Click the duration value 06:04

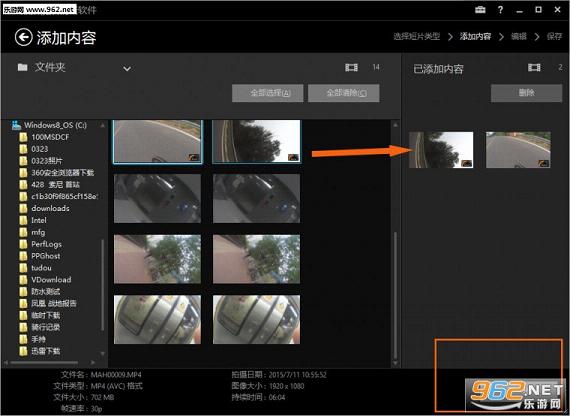click(x=277, y=397)
